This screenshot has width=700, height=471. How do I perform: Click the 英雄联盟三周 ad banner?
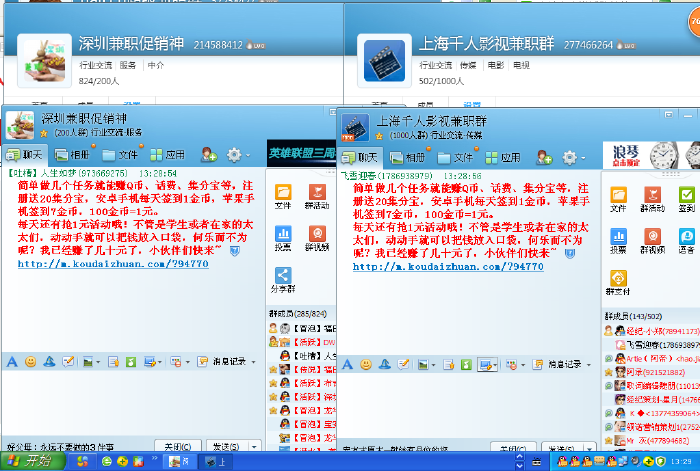(302, 153)
